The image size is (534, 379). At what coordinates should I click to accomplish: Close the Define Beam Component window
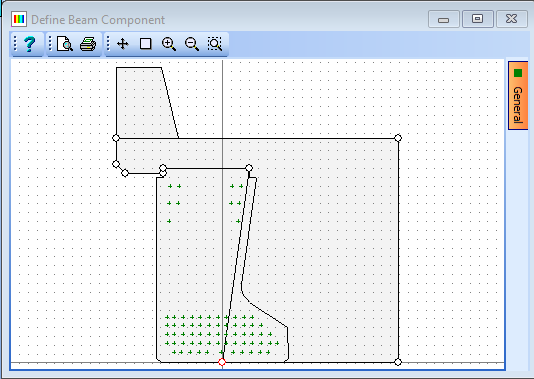(x=512, y=19)
